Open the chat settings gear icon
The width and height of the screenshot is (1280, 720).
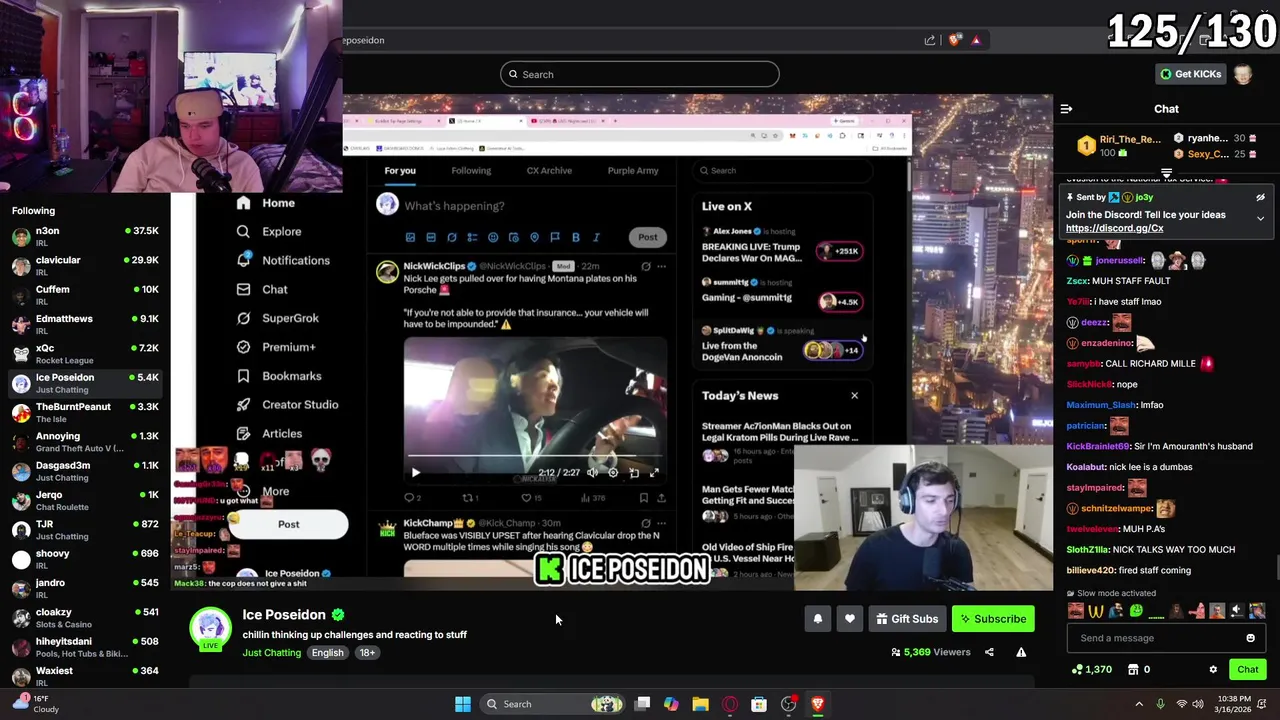tap(1213, 670)
